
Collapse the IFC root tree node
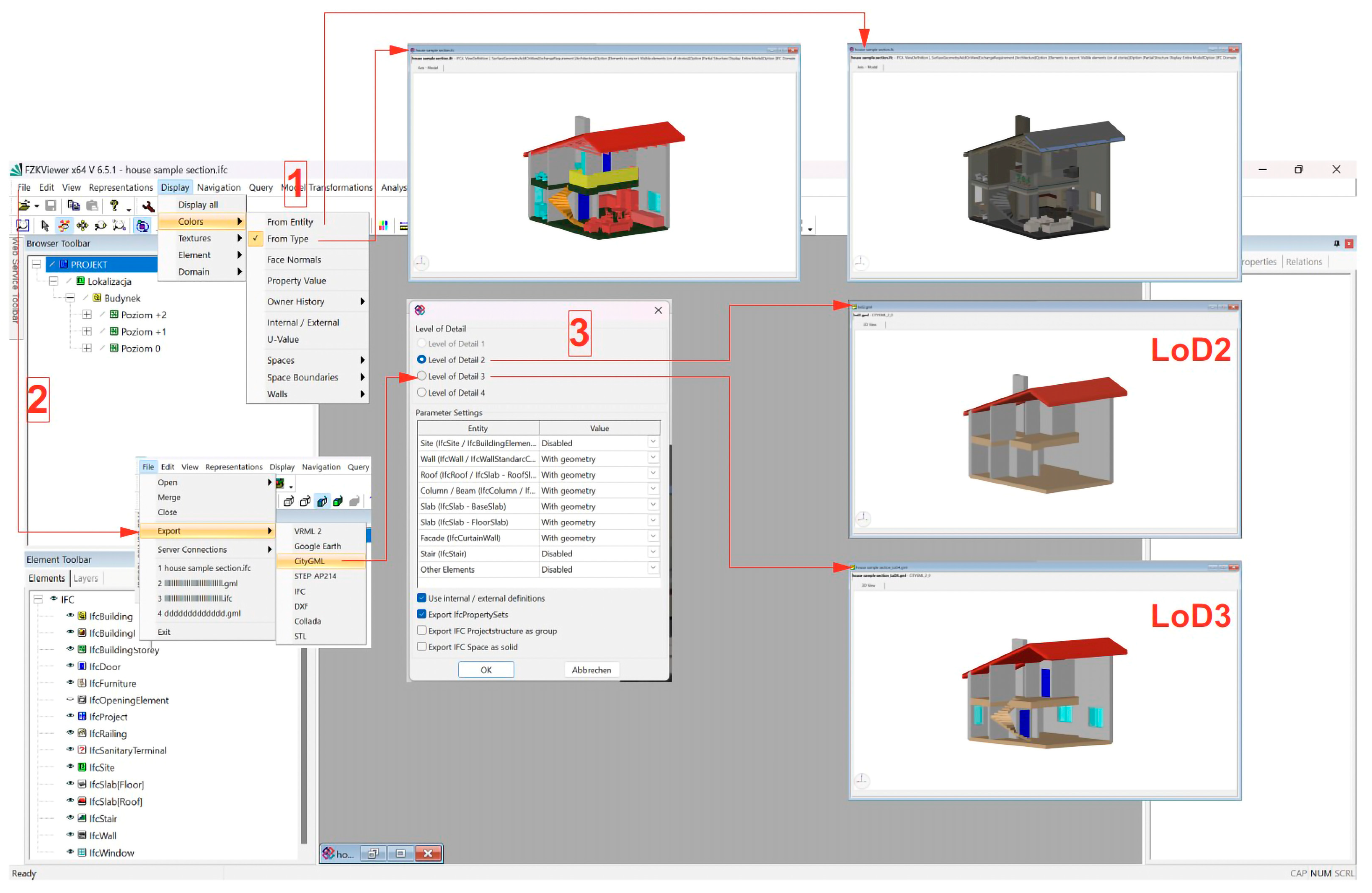[38, 600]
